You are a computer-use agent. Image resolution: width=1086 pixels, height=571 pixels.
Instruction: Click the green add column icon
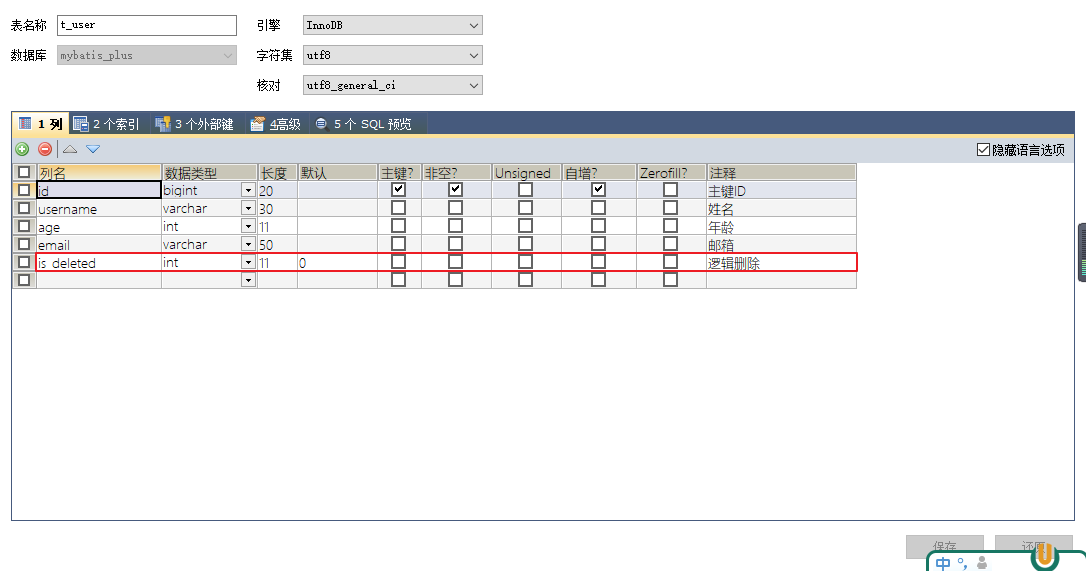pyautogui.click(x=22, y=149)
